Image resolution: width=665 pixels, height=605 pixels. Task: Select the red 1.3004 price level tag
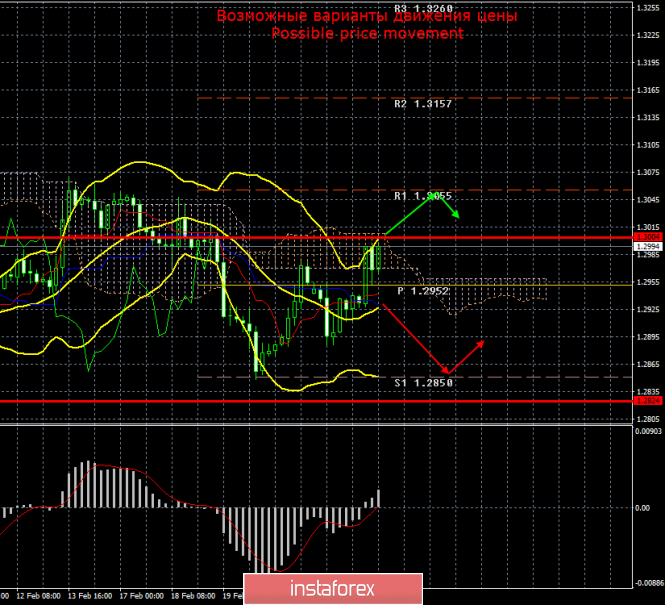click(x=648, y=237)
